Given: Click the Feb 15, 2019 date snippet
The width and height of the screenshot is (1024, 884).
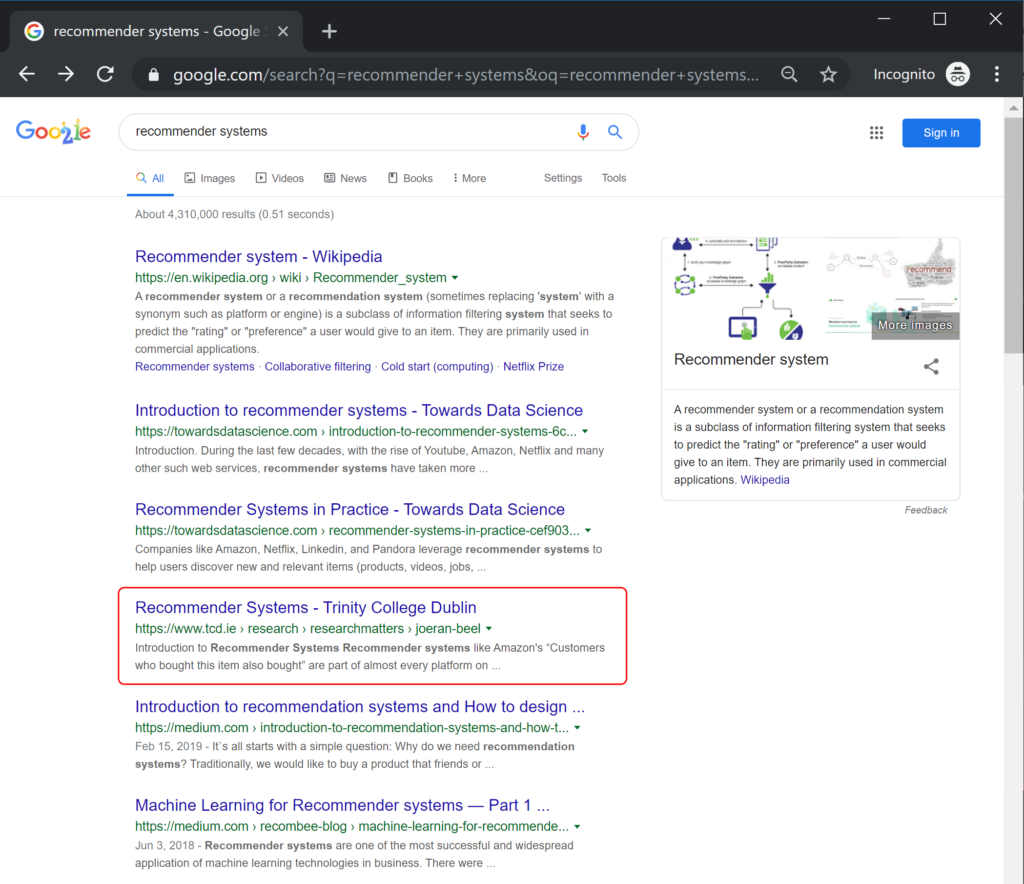Looking at the screenshot, I should [x=168, y=747].
